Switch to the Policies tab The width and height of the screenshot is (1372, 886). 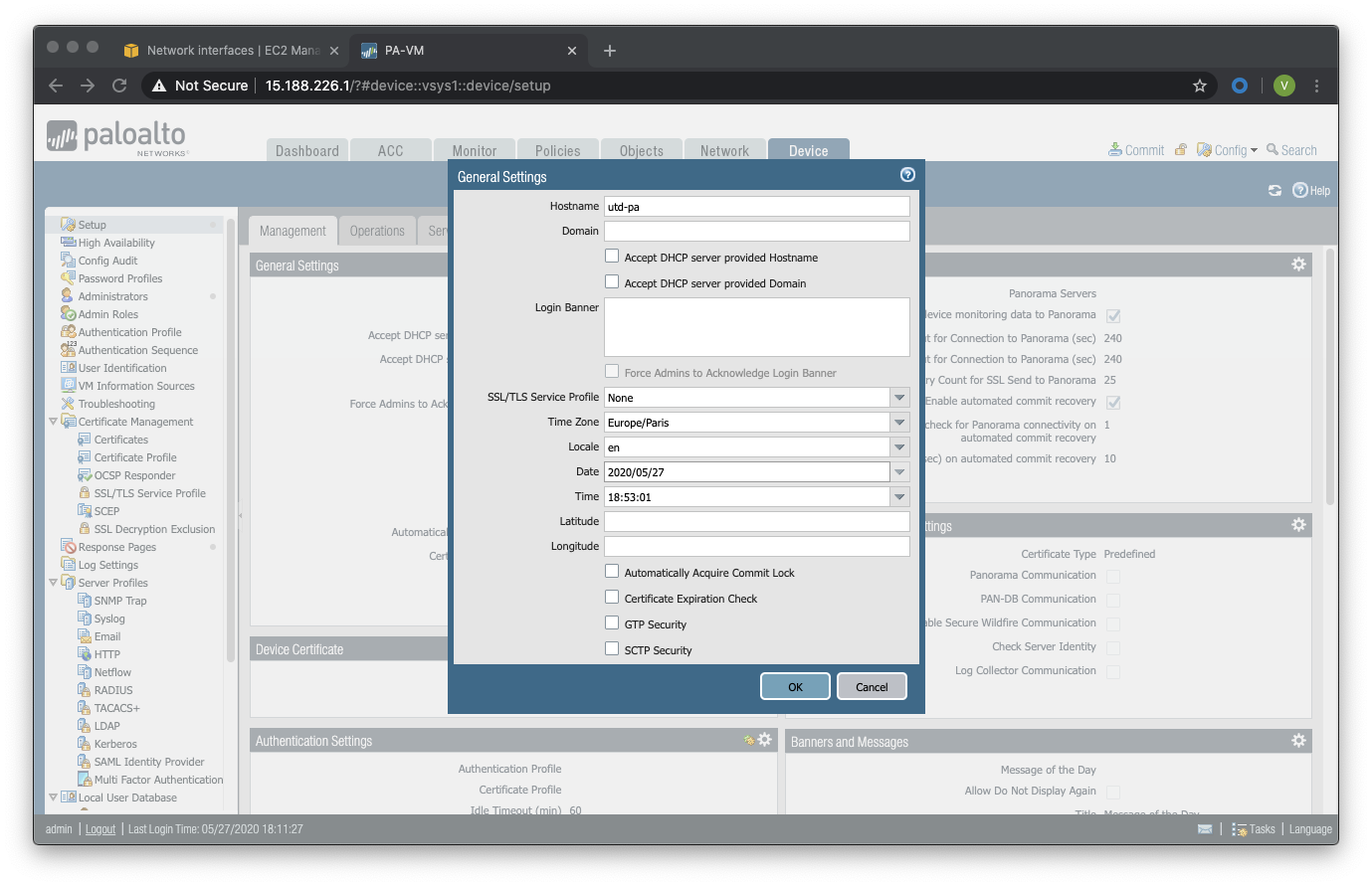tap(558, 150)
